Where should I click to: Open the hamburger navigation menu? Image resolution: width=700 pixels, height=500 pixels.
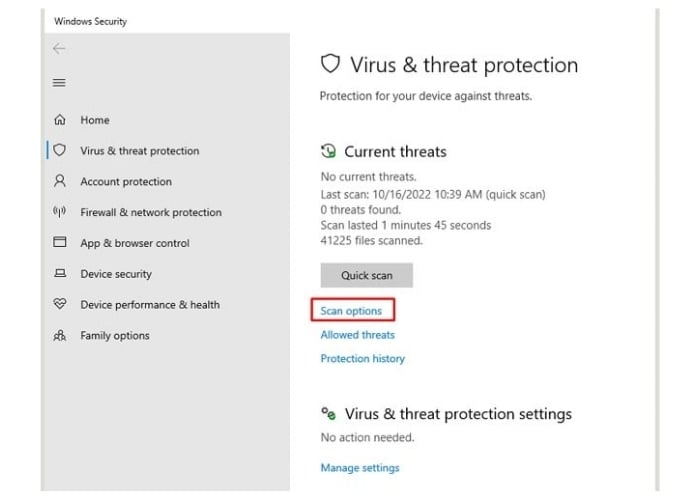point(59,82)
